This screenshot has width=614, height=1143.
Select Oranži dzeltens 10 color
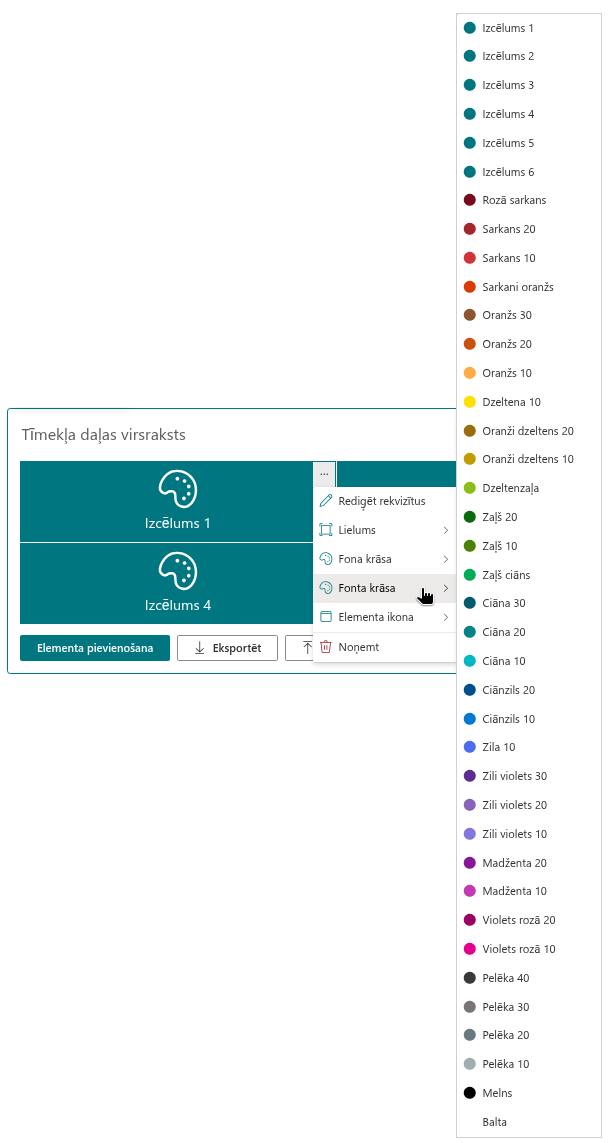pyautogui.click(x=529, y=459)
